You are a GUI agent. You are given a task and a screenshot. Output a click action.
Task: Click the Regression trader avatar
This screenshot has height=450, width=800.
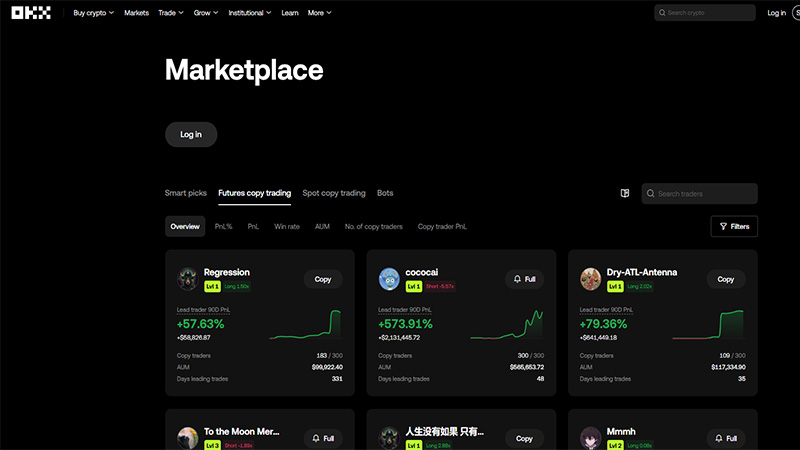188,279
